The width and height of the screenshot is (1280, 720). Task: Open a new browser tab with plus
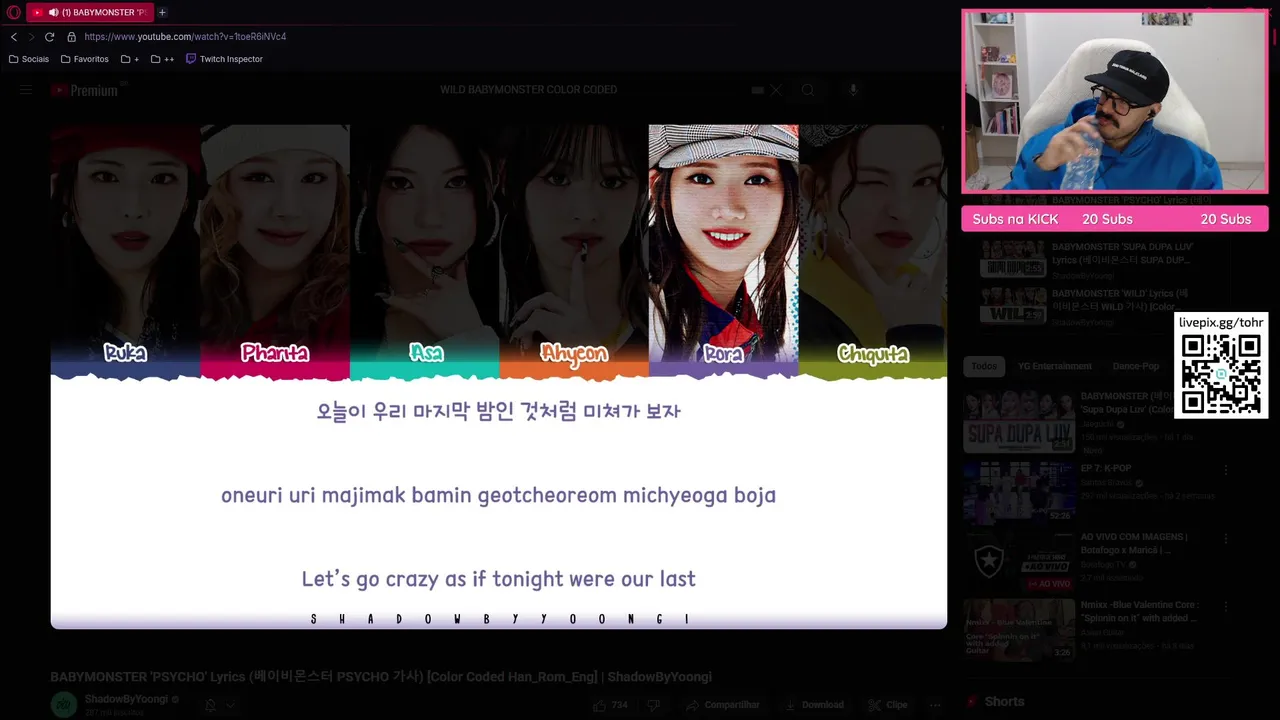[x=162, y=12]
